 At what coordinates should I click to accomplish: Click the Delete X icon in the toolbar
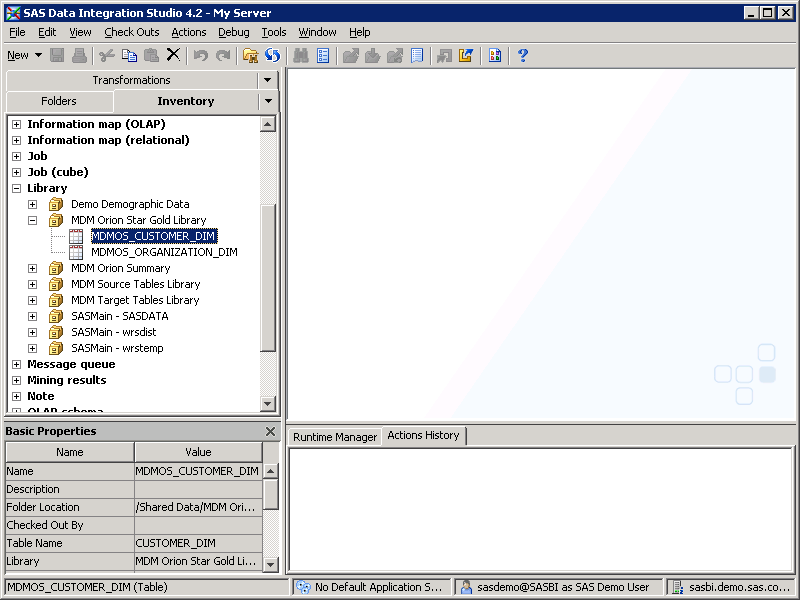pos(172,56)
